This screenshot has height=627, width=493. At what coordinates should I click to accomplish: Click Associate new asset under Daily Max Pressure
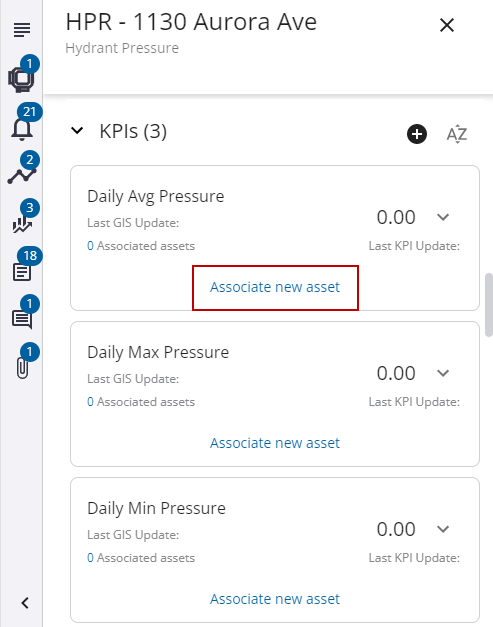click(x=275, y=443)
